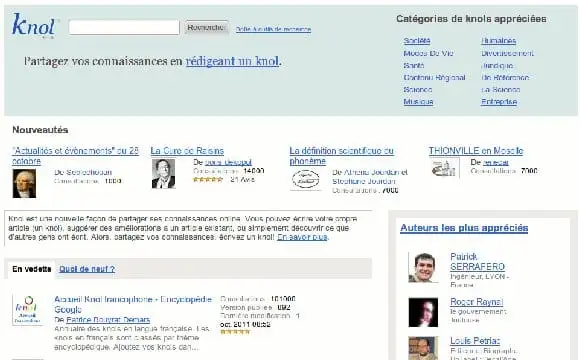580x360 pixels.
Task: Open the Contenu Régional category
Action: tap(434, 78)
